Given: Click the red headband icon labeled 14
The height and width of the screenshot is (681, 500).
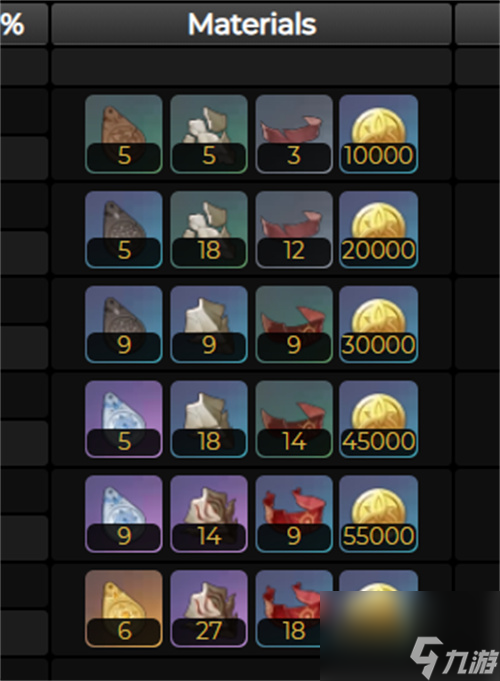Looking at the screenshot, I should pyautogui.click(x=294, y=419).
